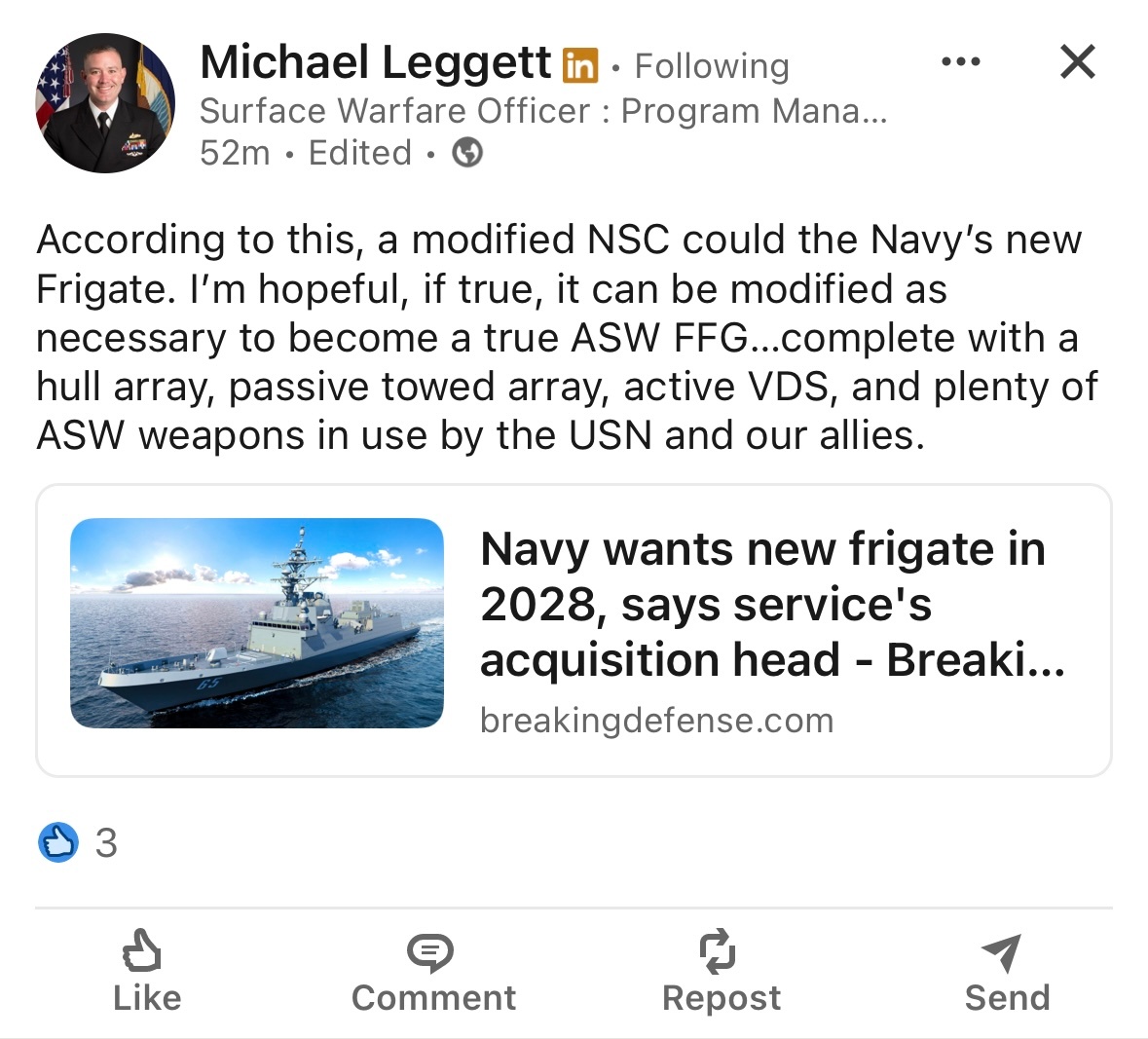Screen dimensions: 1148x1039
Task: Open the author headline Surface Warfare Officer
Action: pos(542,111)
